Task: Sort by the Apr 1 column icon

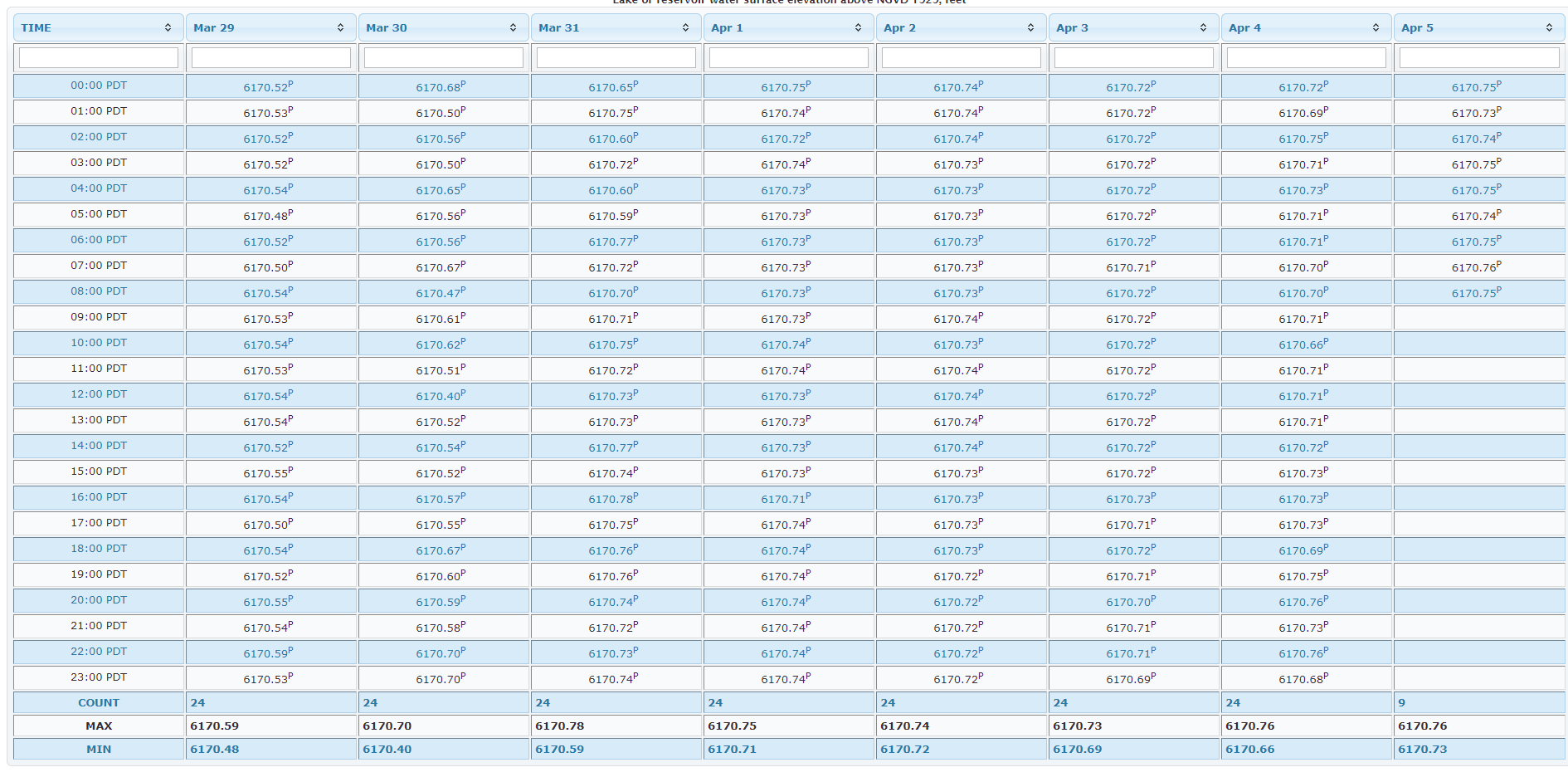Action: [858, 28]
